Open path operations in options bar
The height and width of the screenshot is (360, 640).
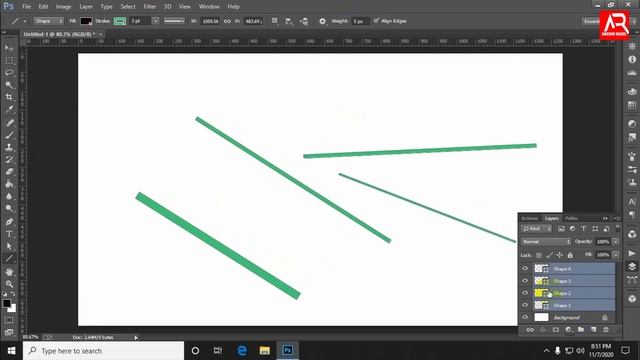click(275, 21)
